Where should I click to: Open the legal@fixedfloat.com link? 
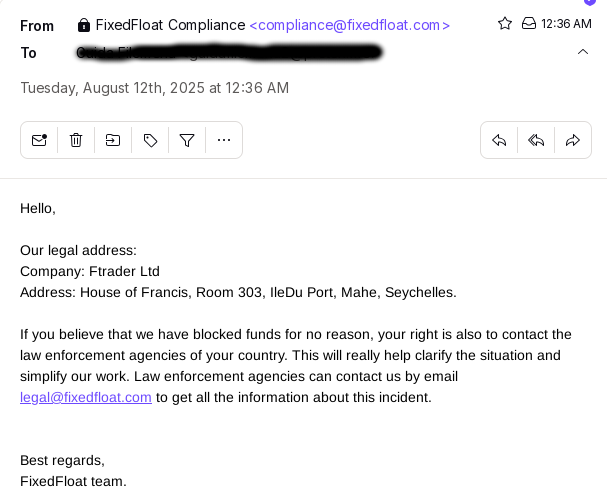86,398
